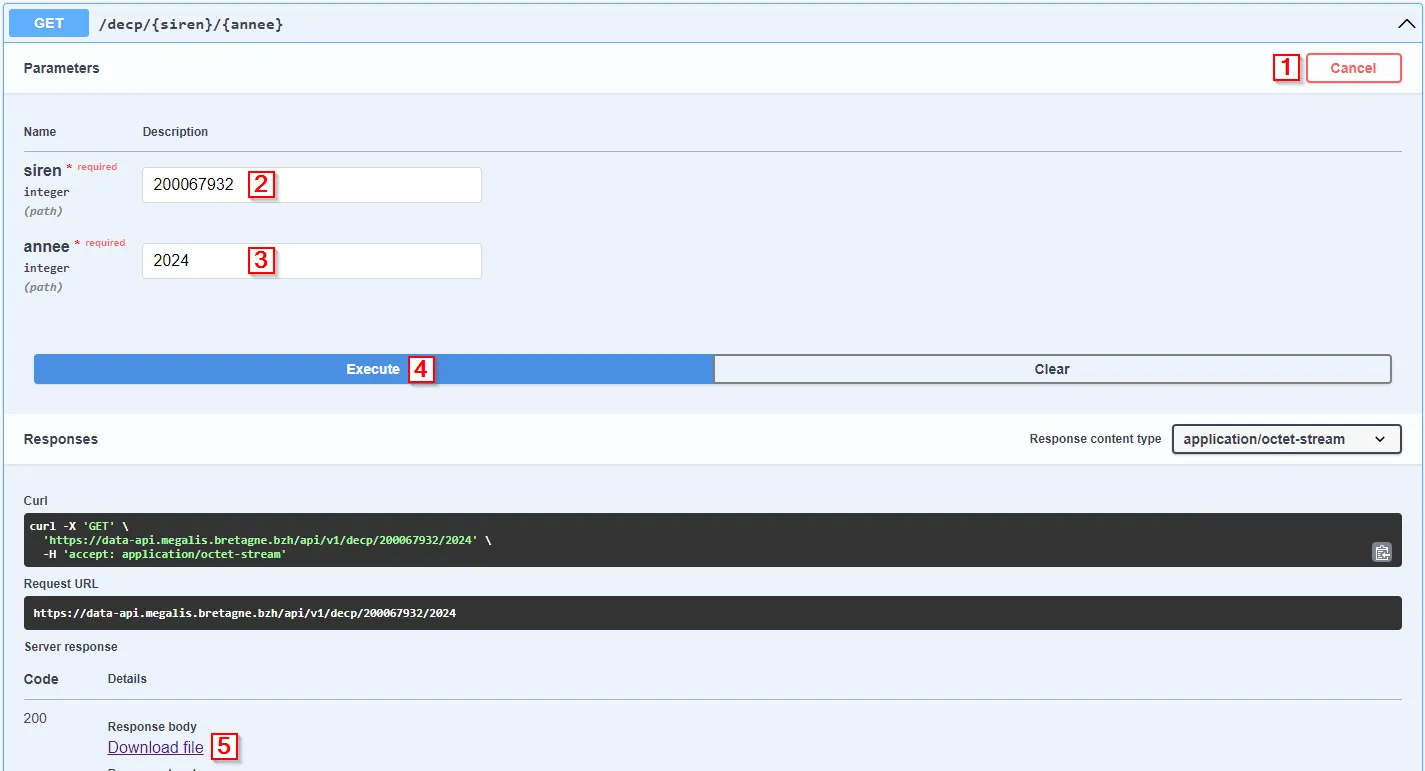Image resolution: width=1425 pixels, height=771 pixels.
Task: Click inside the Curl command code block
Action: pos(712,540)
